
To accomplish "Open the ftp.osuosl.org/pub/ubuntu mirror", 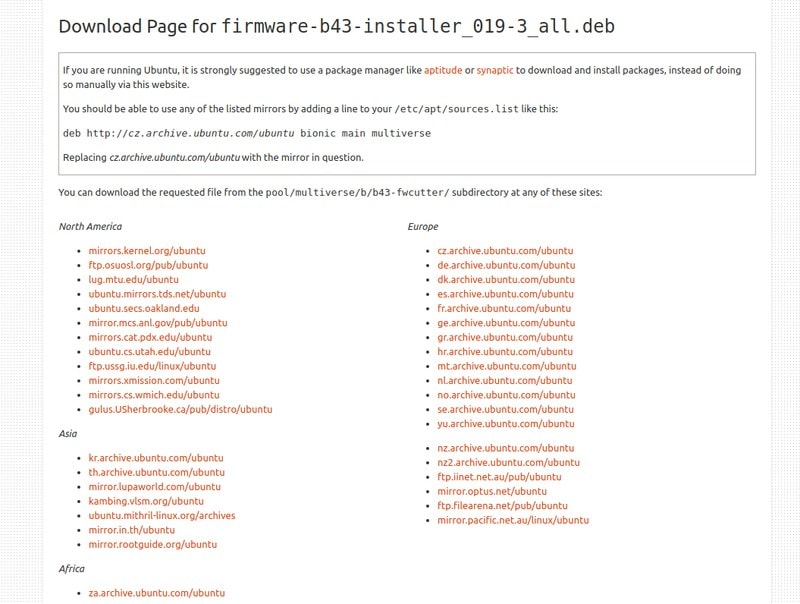I will coord(148,265).
